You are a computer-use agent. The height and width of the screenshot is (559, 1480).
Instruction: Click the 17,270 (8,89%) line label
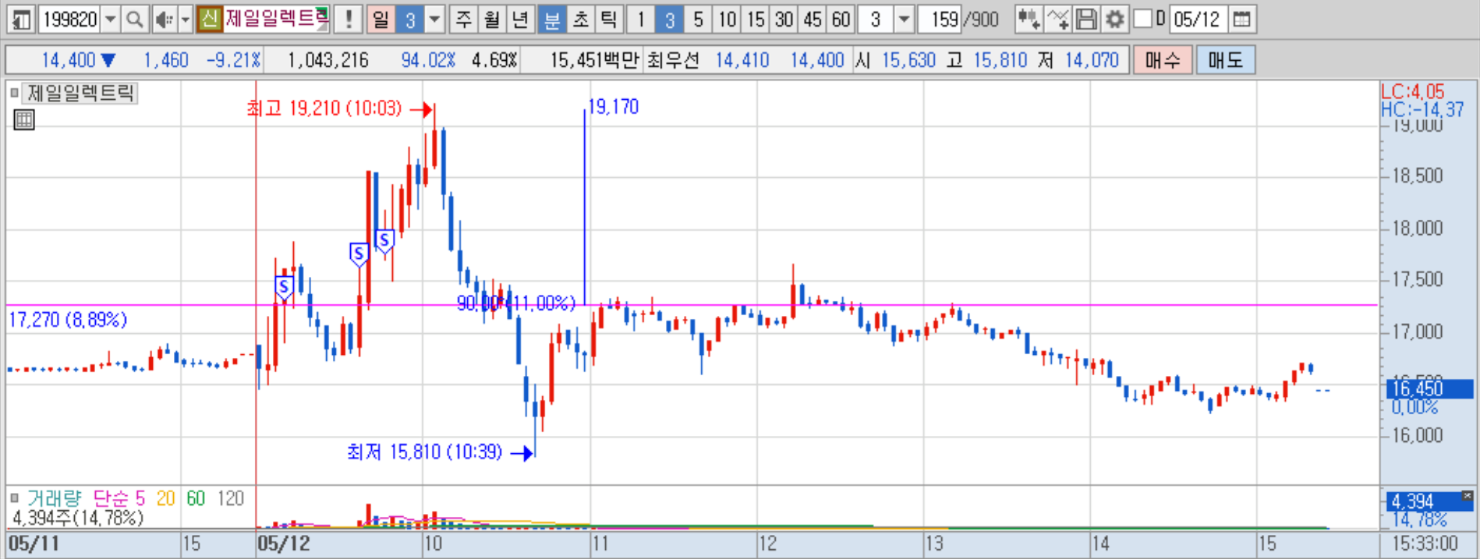68,320
